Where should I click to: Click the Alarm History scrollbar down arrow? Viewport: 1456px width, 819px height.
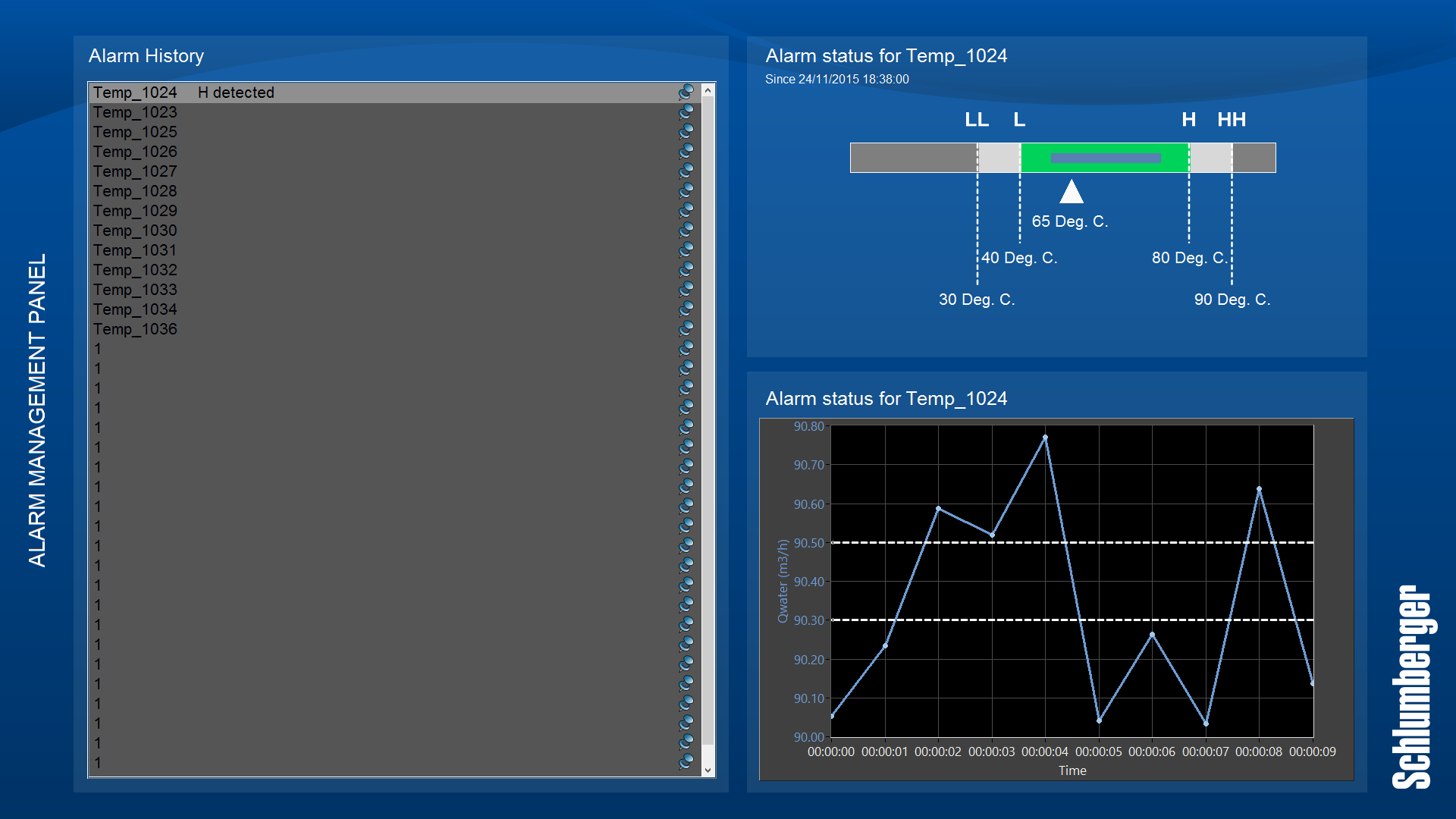click(708, 770)
